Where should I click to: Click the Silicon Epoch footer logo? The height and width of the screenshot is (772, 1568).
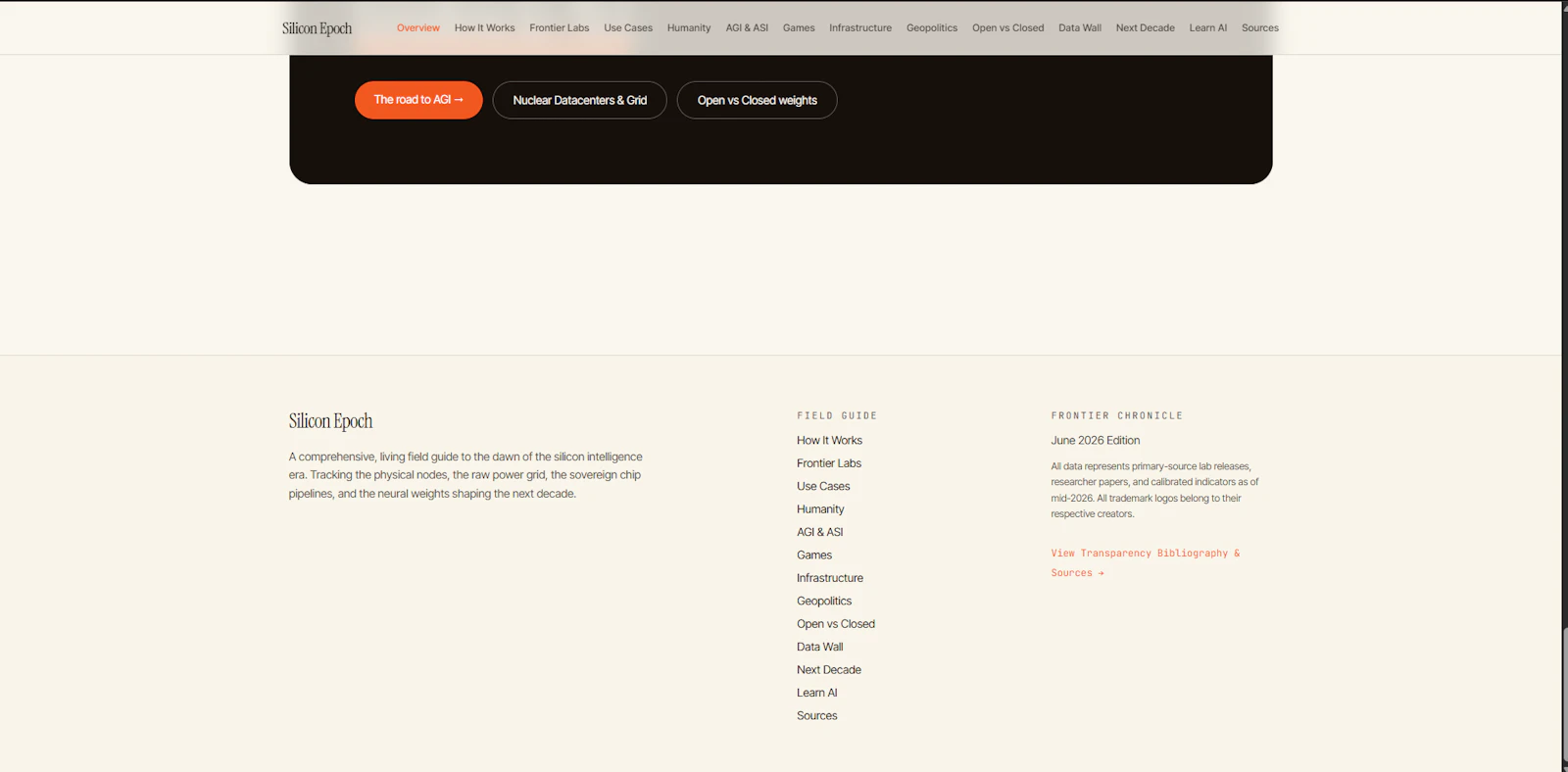coord(330,421)
